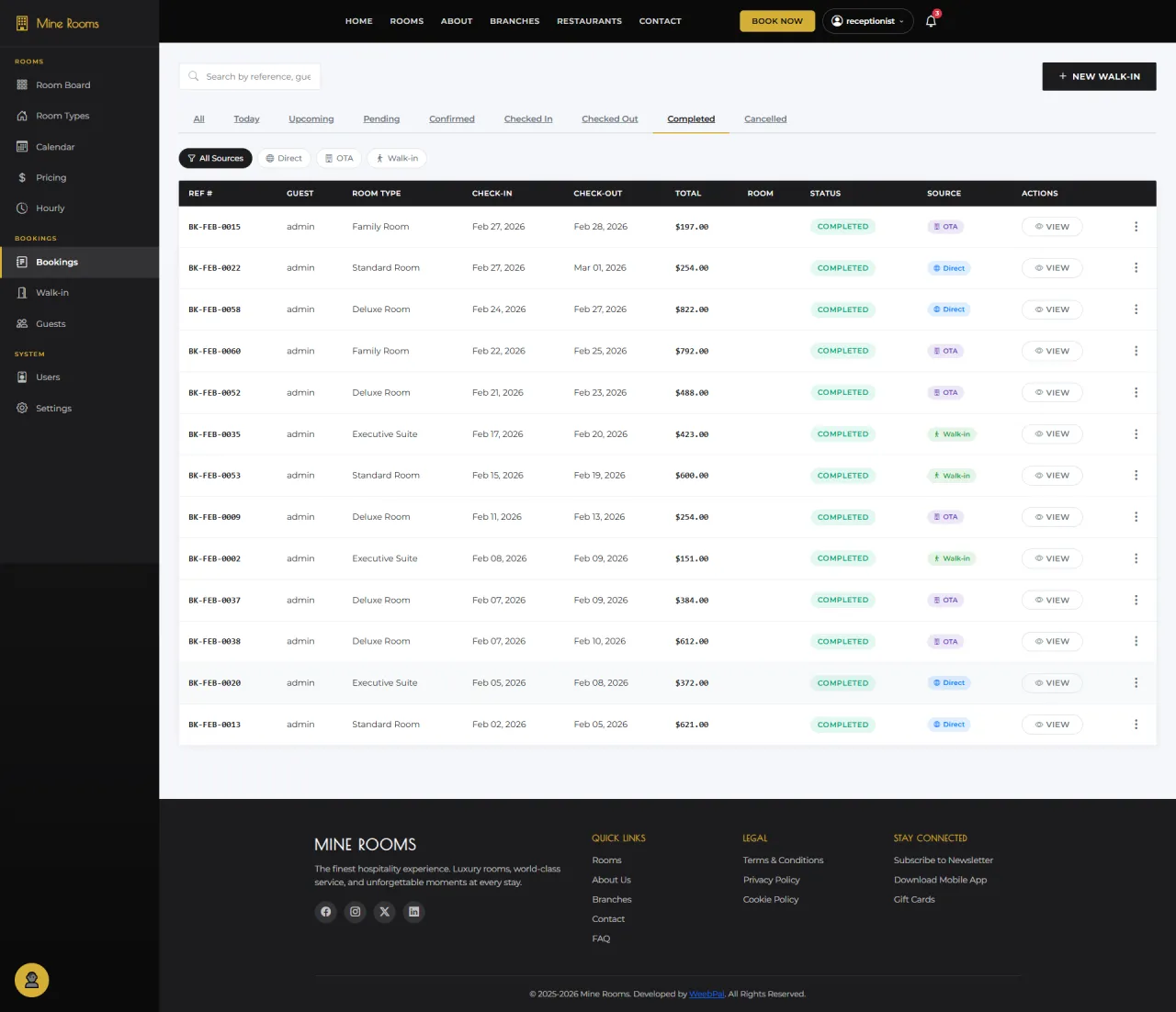The width and height of the screenshot is (1176, 1012).
Task: Open the Gift Cards footer link
Action: point(914,899)
